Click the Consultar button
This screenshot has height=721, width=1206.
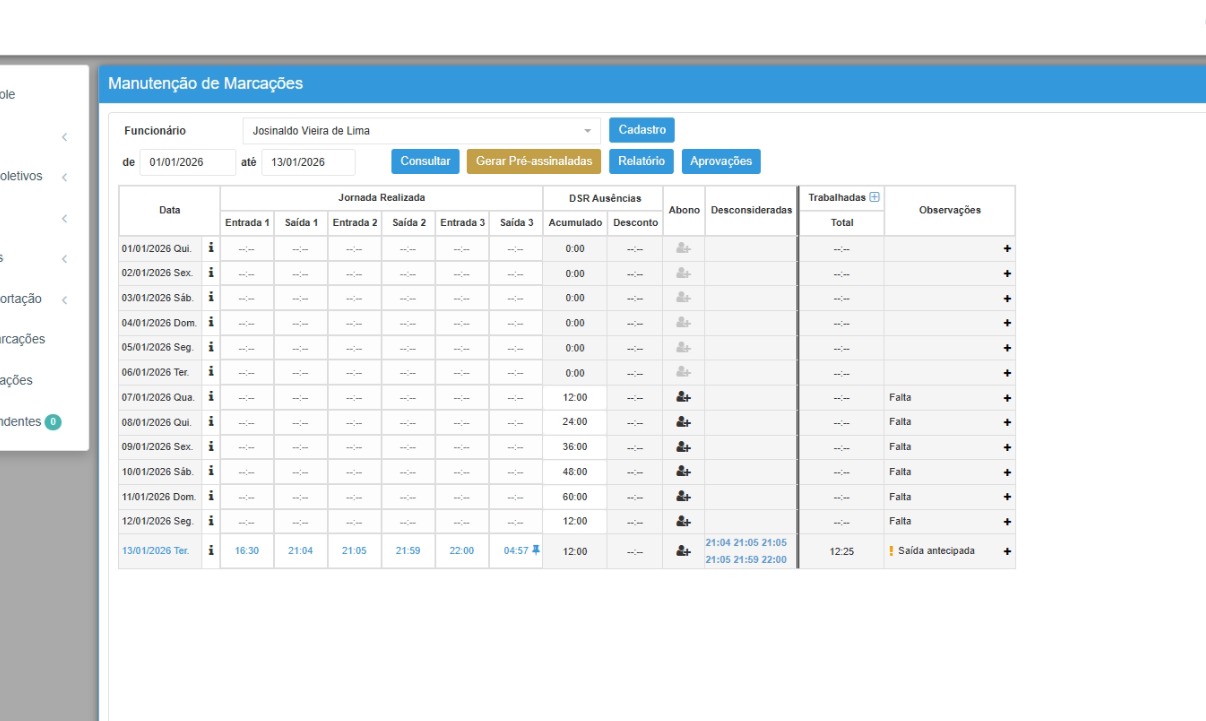tap(425, 161)
